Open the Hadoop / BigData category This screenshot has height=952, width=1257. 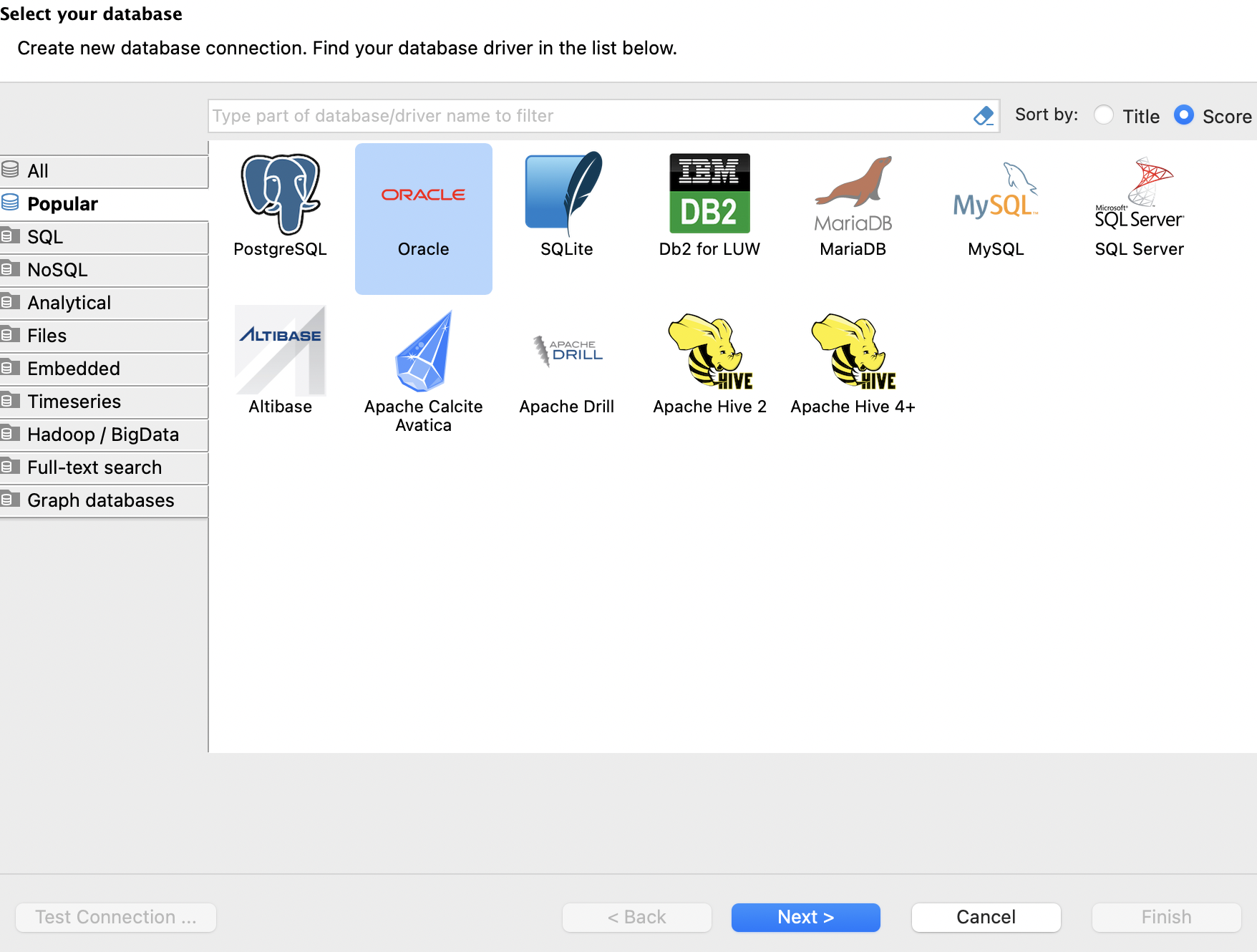click(x=104, y=434)
